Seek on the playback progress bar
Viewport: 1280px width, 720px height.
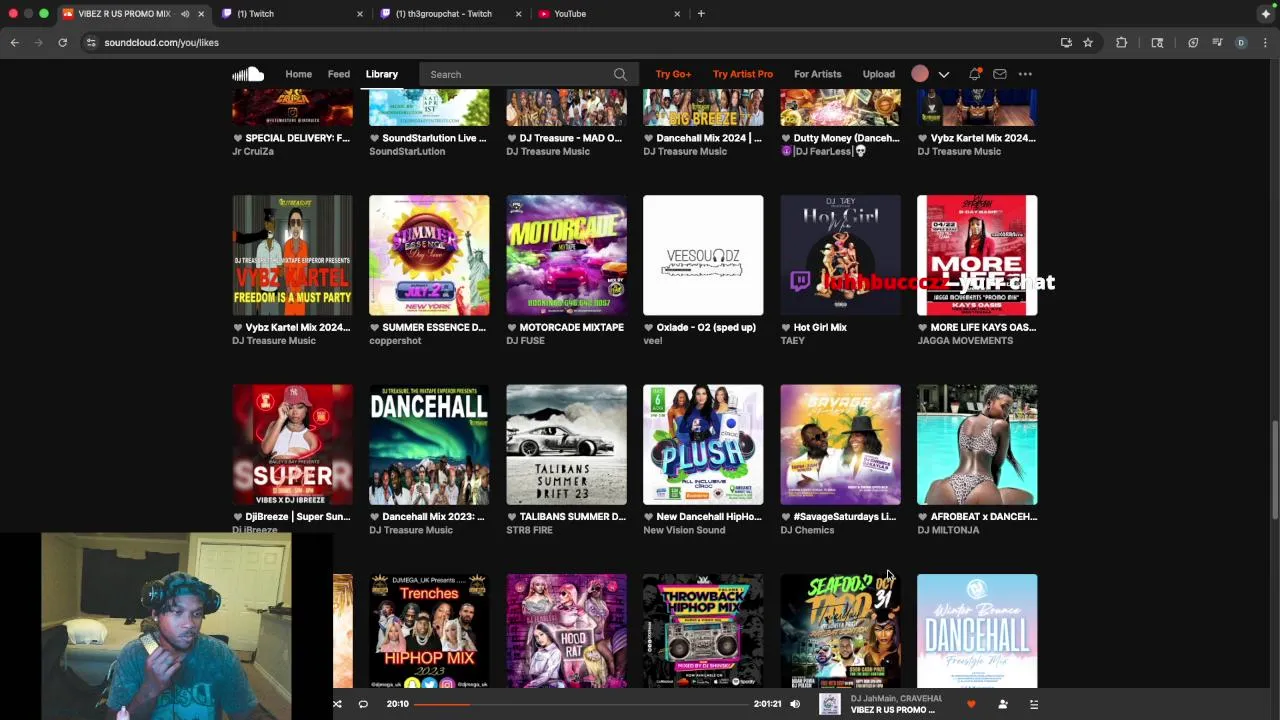pos(582,704)
